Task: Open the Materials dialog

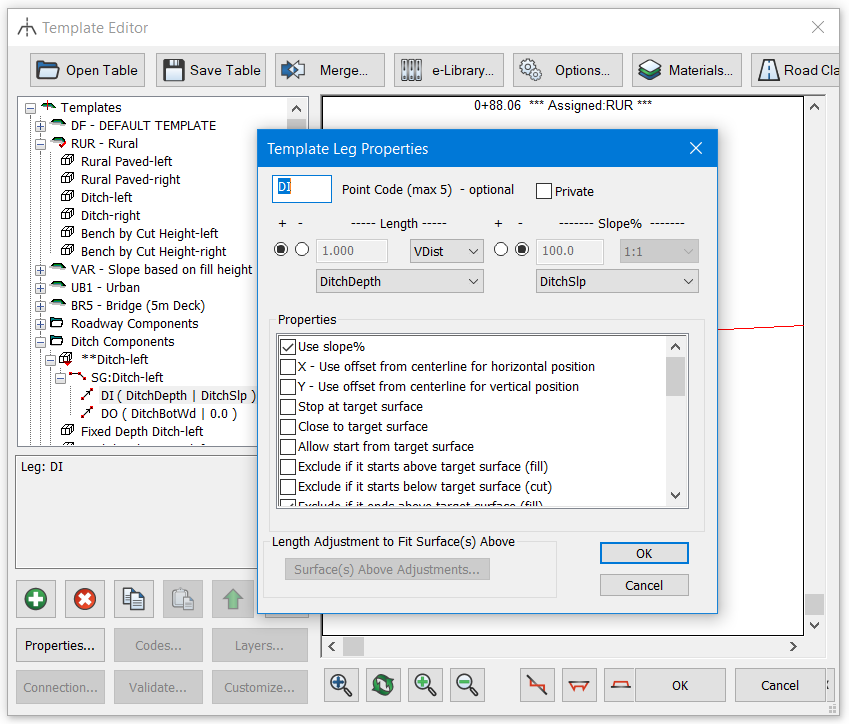Action: click(x=687, y=70)
